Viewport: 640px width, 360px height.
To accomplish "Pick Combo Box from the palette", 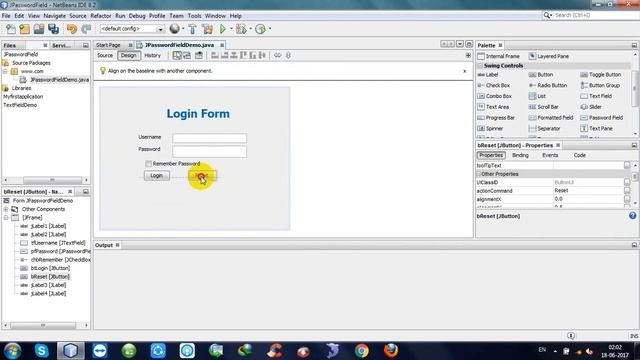I will tap(494, 96).
